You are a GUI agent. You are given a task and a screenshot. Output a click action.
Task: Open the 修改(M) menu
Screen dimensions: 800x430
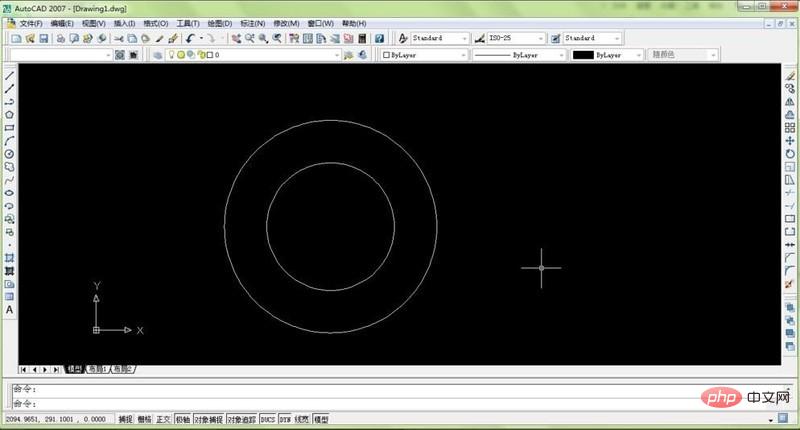coord(286,23)
